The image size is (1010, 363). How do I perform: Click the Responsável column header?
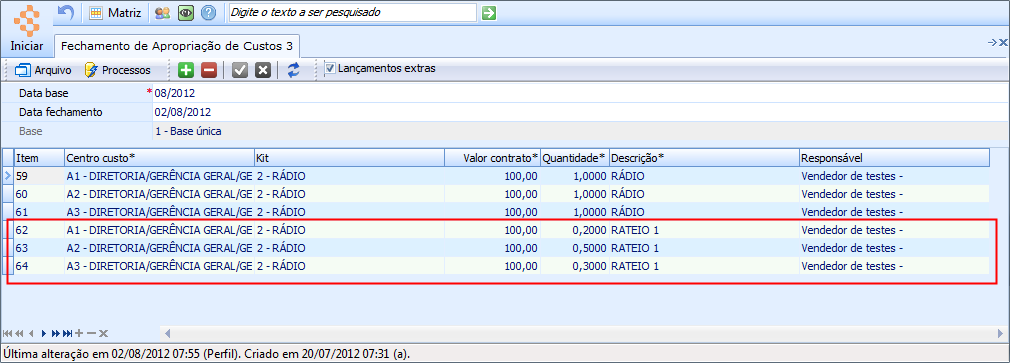894,158
